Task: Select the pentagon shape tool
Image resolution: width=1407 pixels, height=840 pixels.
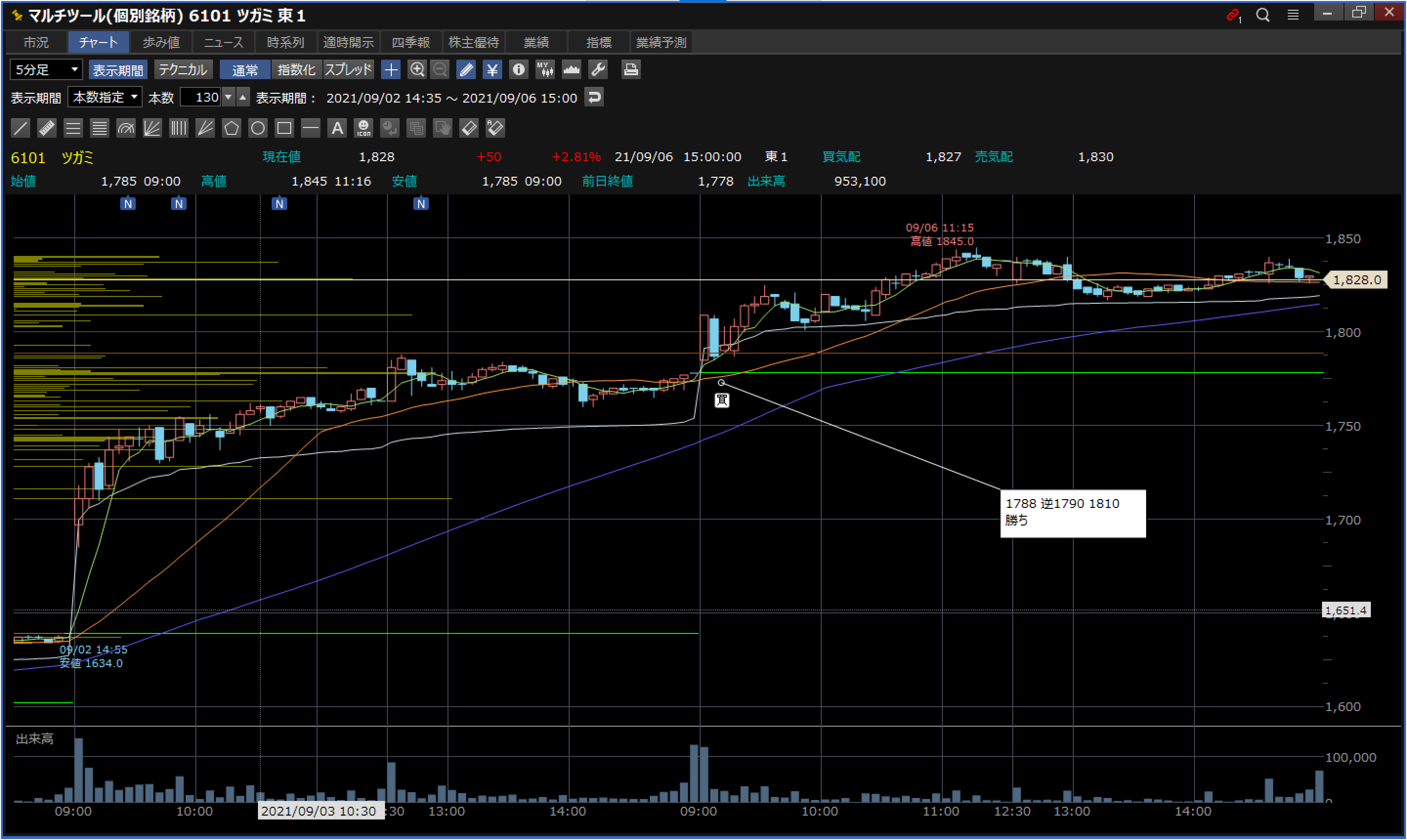Action: [231, 128]
